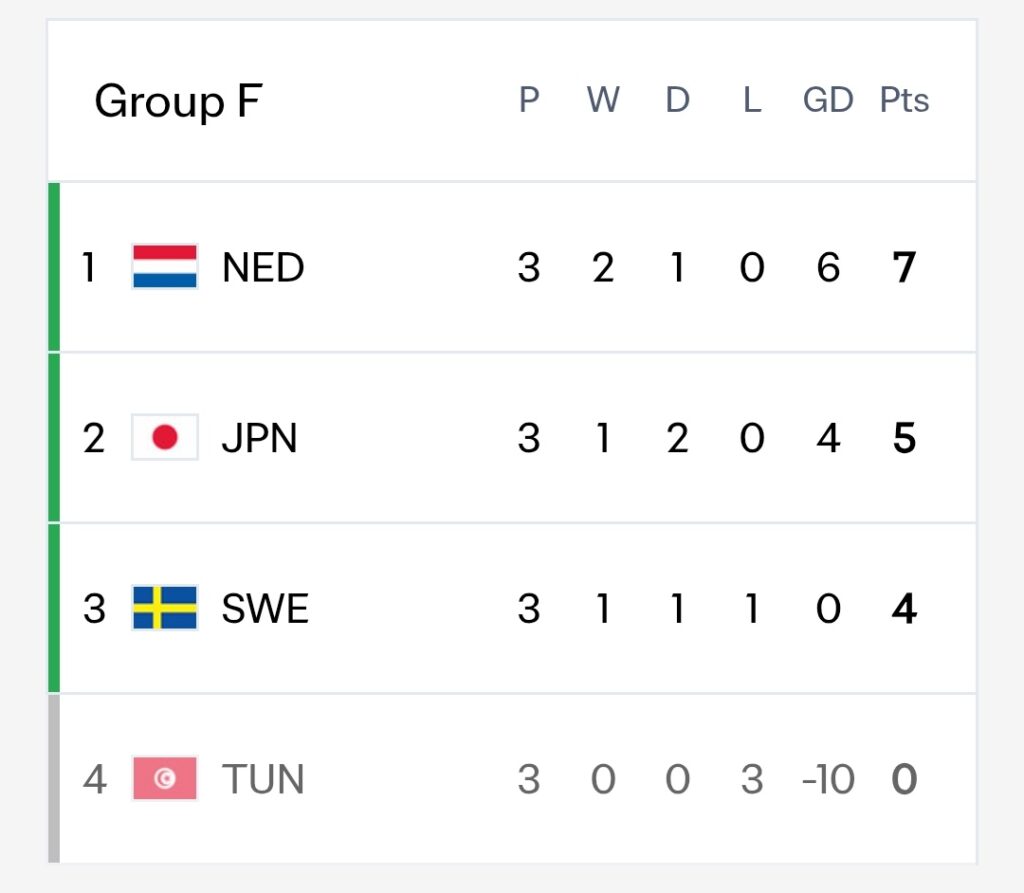Click the Pts column header
Screen dimensions: 1024x893
904,100
